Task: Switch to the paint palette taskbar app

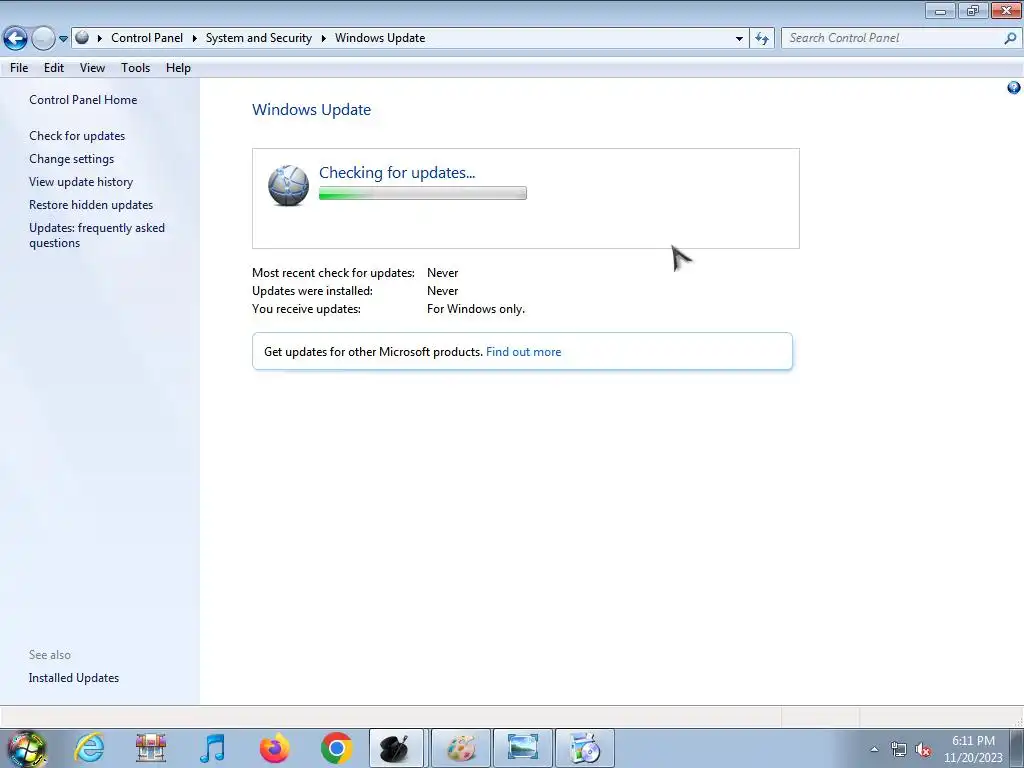Action: pyautogui.click(x=460, y=748)
